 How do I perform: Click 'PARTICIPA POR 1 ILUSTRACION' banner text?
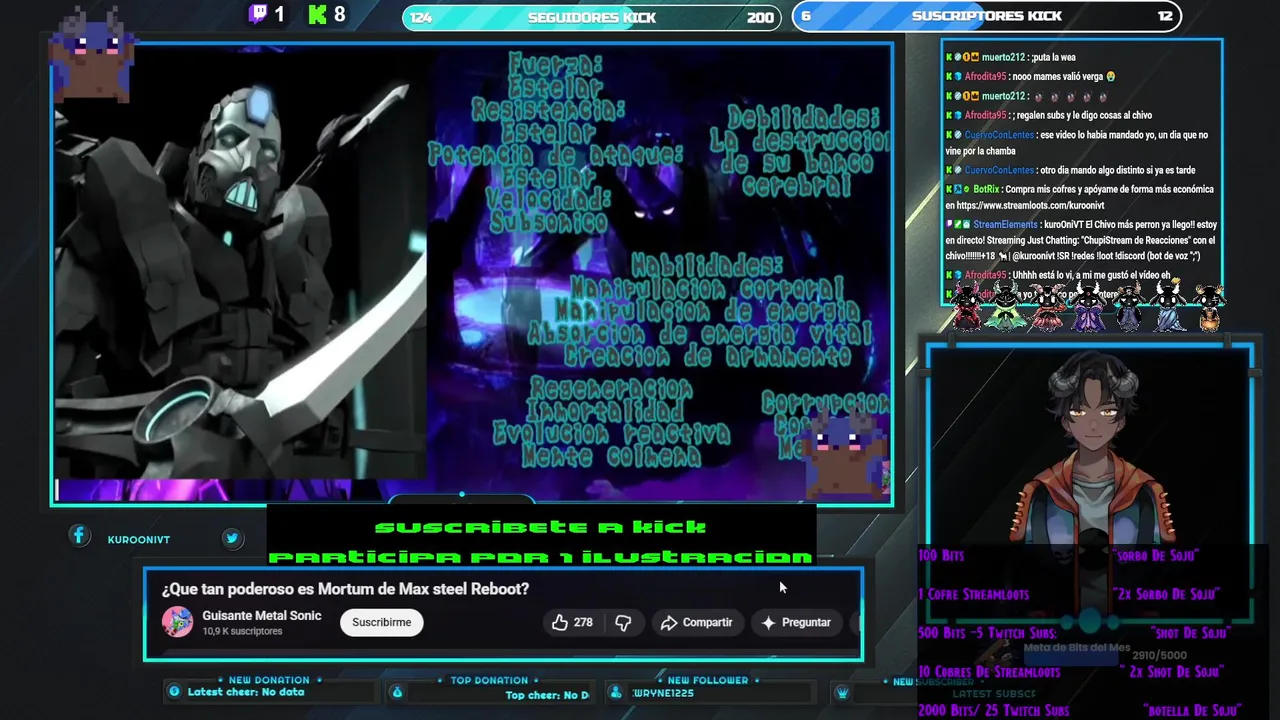541,557
